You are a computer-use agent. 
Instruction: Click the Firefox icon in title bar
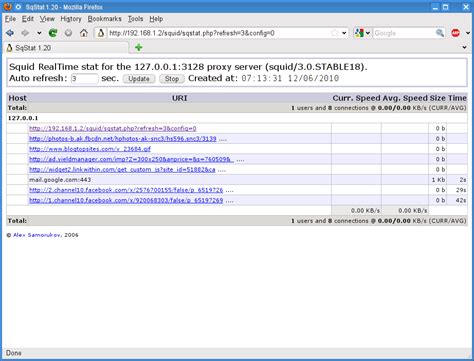pyautogui.click(x=7, y=6)
